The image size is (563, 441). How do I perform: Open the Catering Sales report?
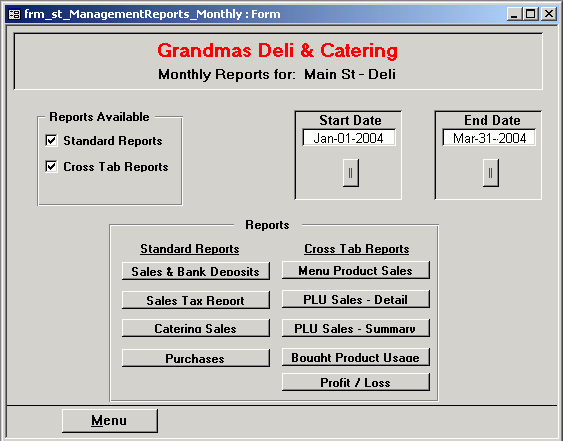196,328
